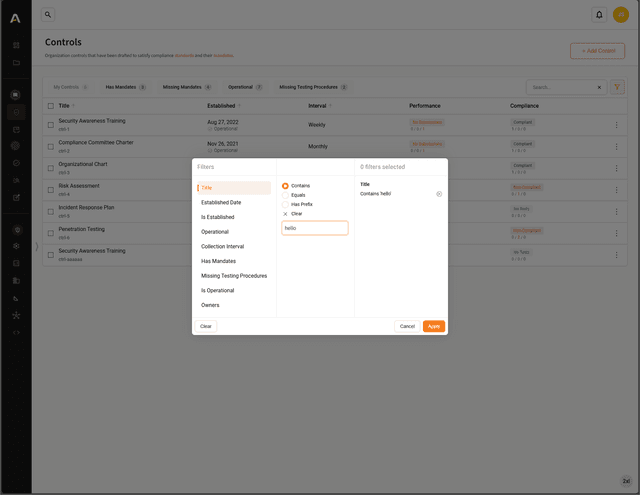Viewport: 640px width, 495px height.
Task: Open the three-dot menu for Compliance Committee Charter
Action: 616,146
